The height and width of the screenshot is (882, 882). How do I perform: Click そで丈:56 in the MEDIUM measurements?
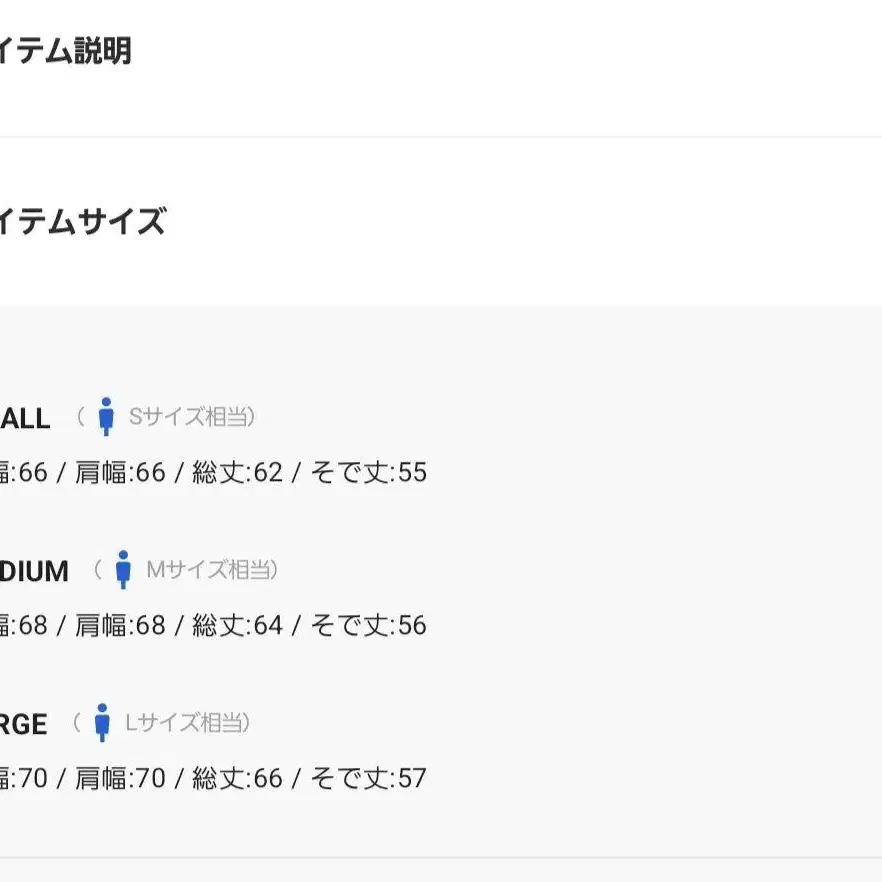coord(369,625)
